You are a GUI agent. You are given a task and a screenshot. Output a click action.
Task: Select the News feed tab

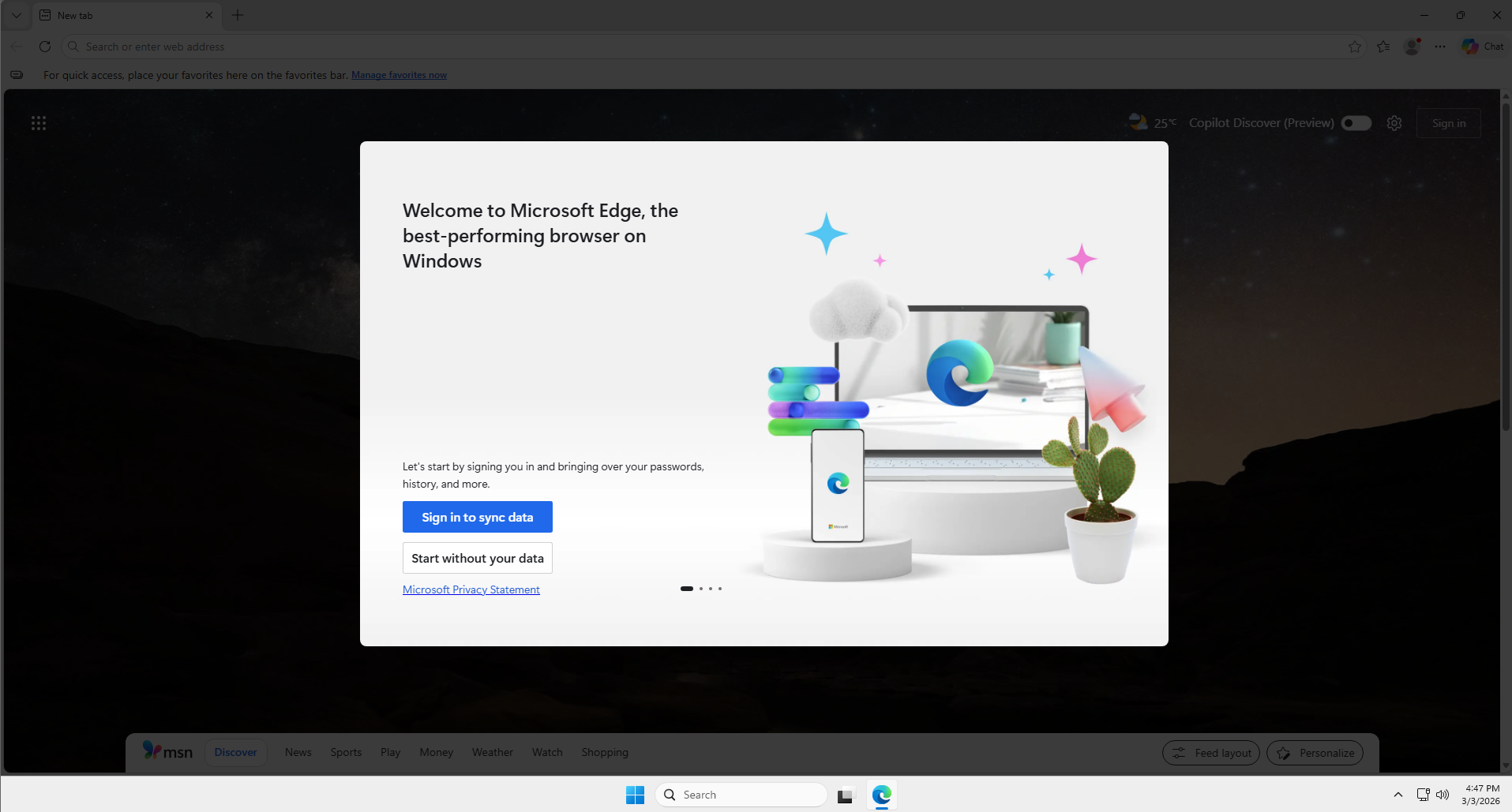298,752
